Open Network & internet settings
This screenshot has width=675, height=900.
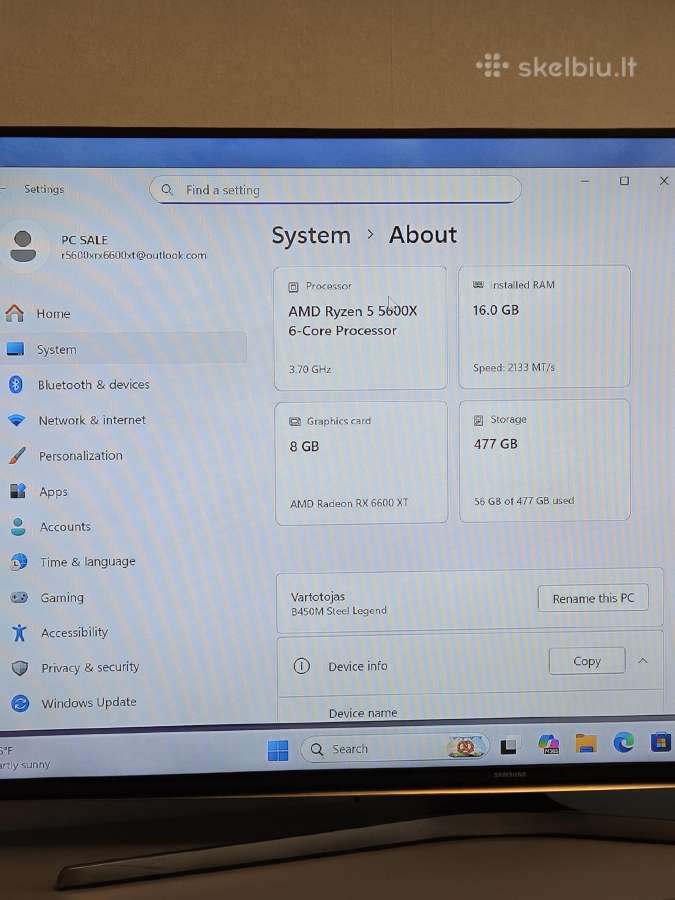click(x=123, y=420)
